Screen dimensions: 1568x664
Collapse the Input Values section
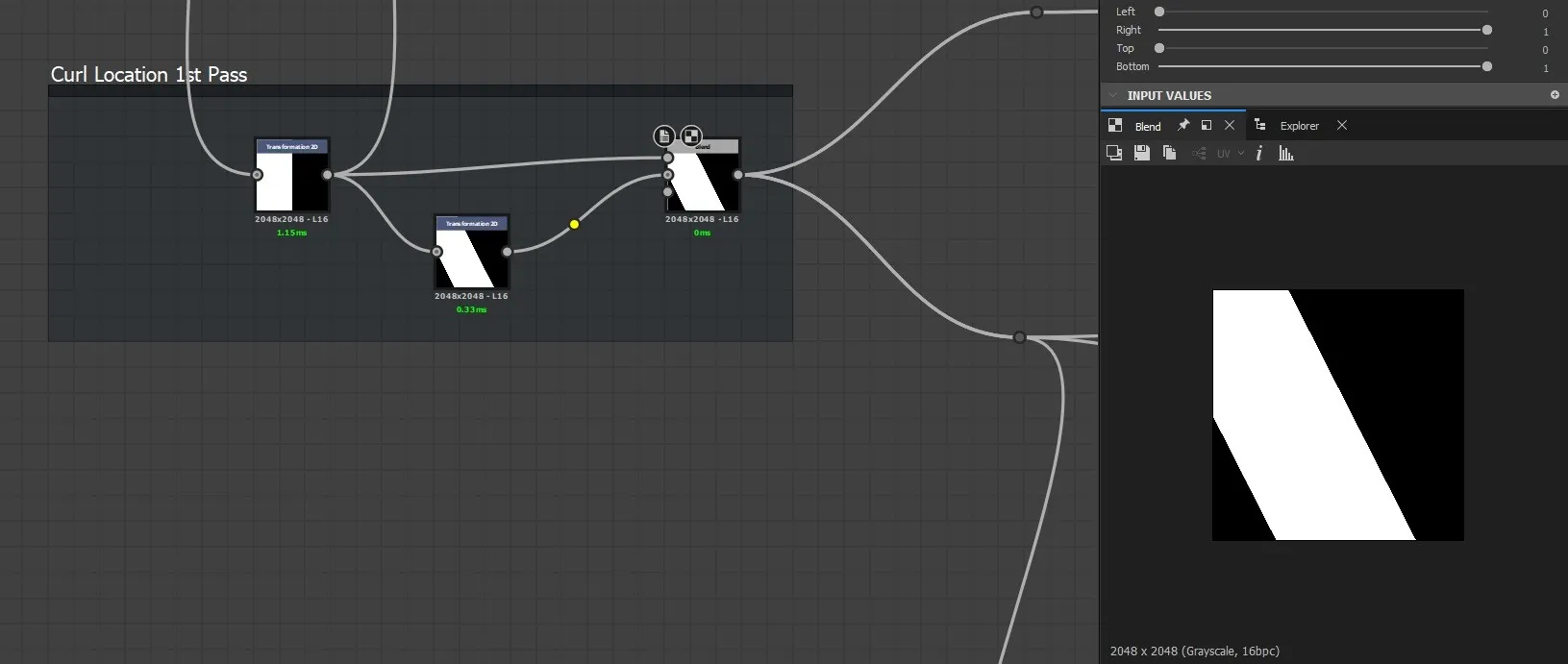pyautogui.click(x=1113, y=95)
